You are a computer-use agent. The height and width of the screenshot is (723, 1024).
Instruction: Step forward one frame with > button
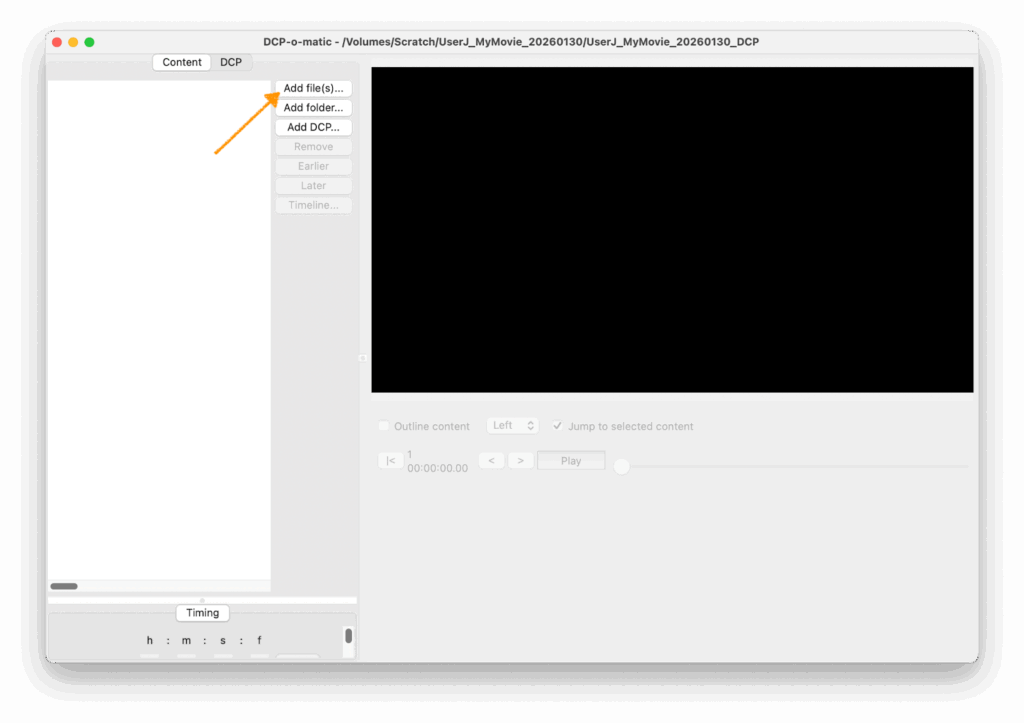point(520,461)
